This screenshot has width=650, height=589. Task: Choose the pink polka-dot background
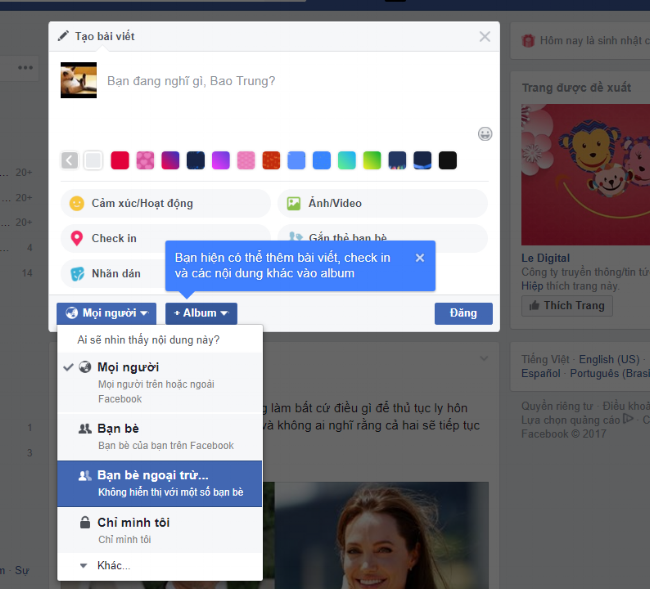(145, 160)
